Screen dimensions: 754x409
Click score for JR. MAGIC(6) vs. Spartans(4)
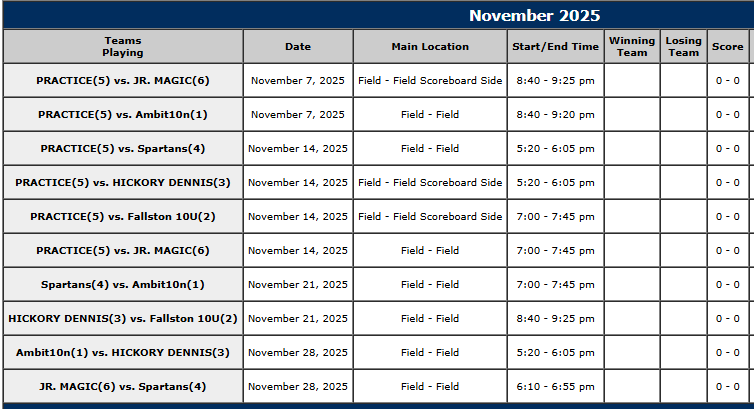tap(727, 386)
